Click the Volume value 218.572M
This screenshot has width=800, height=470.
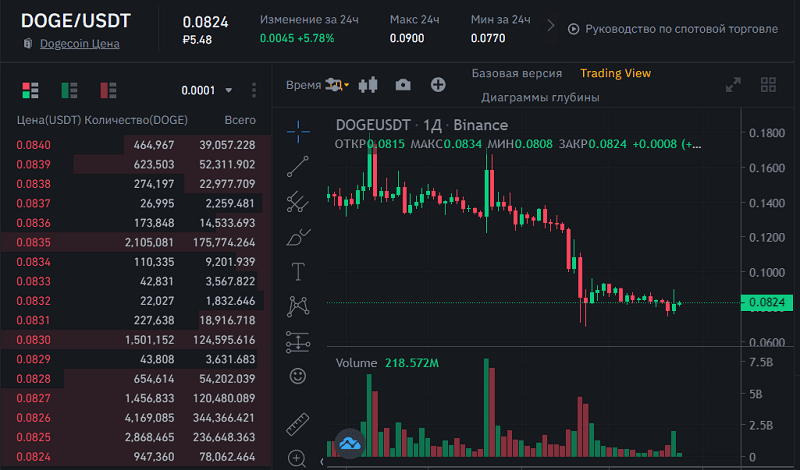[412, 363]
